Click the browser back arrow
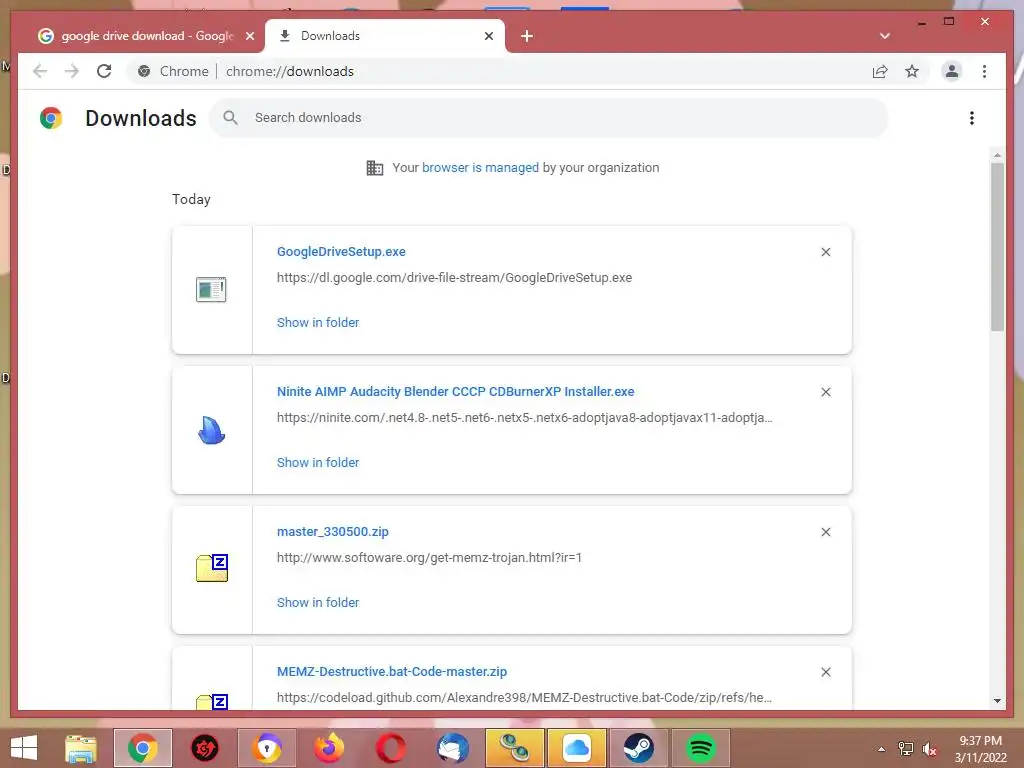Screen dimensions: 1024x768 click(40, 71)
